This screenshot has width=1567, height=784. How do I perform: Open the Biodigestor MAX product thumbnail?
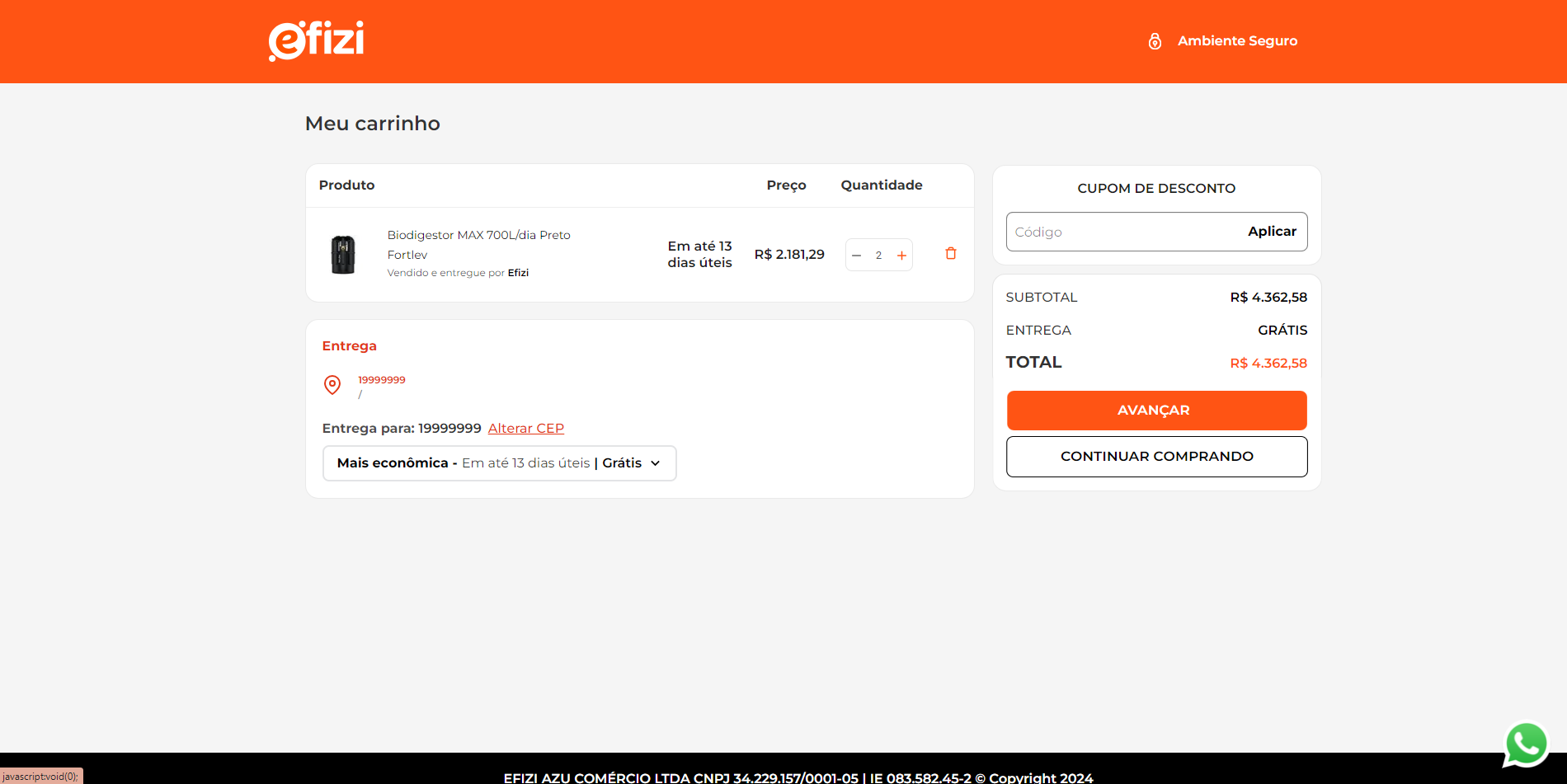pyautogui.click(x=343, y=255)
